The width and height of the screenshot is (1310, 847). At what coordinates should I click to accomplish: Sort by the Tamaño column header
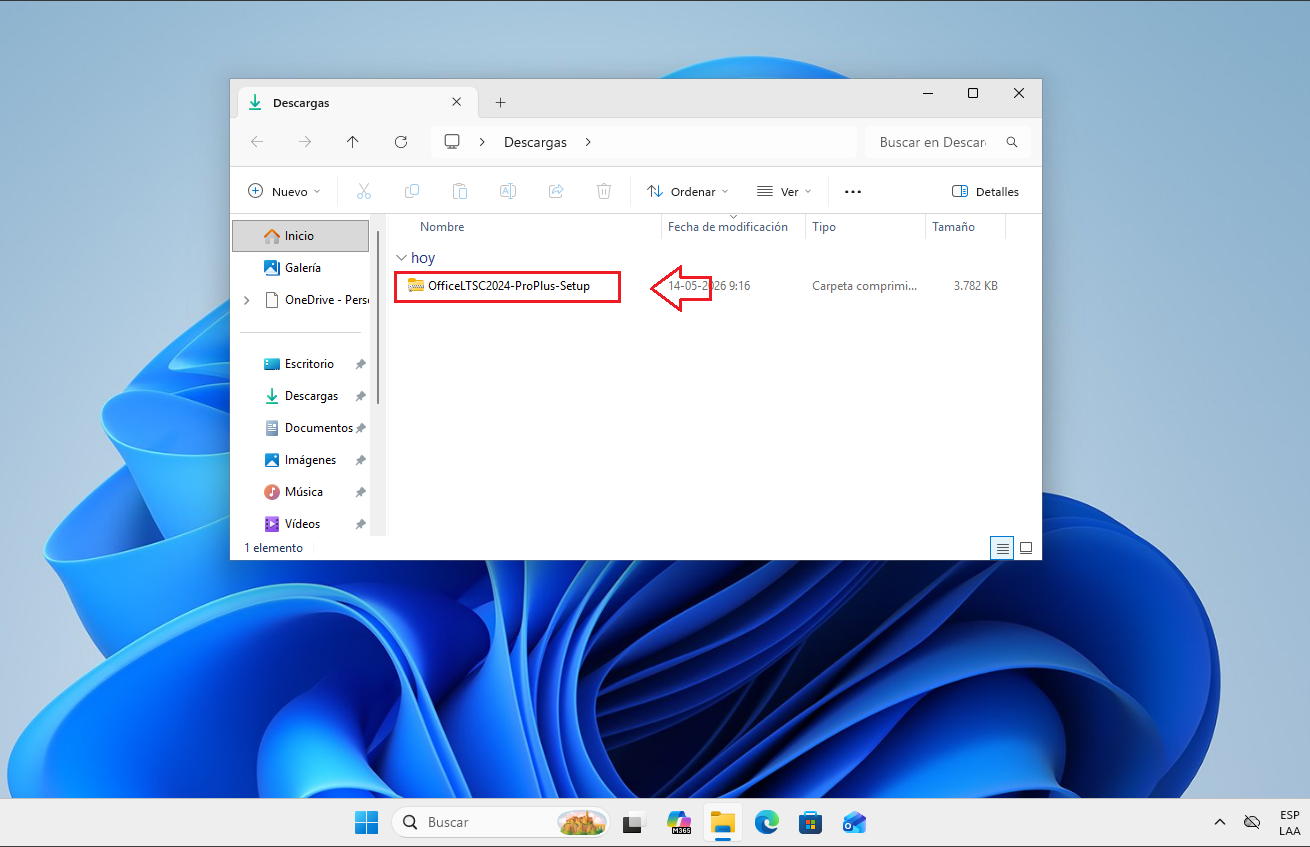tap(953, 227)
